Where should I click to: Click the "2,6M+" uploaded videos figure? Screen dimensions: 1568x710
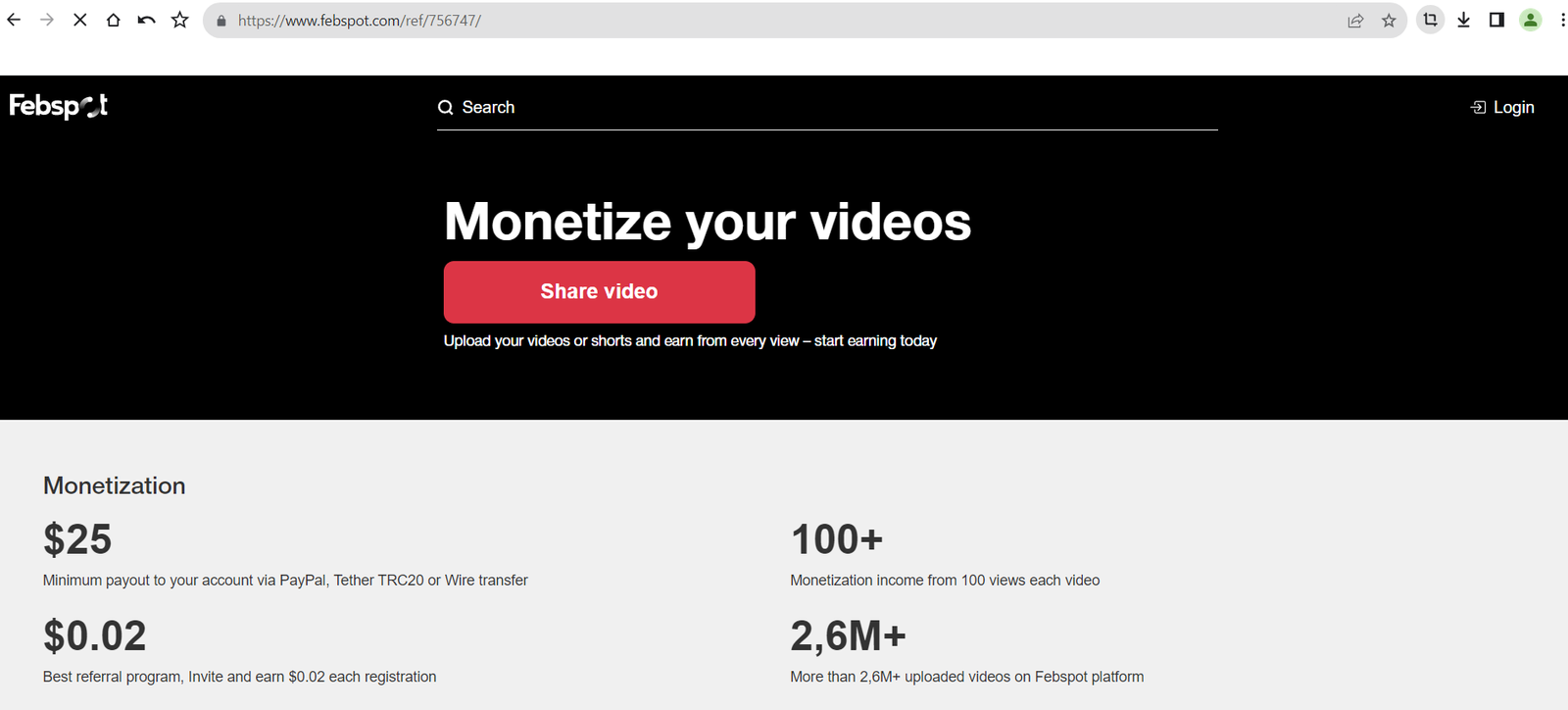pyautogui.click(x=849, y=636)
